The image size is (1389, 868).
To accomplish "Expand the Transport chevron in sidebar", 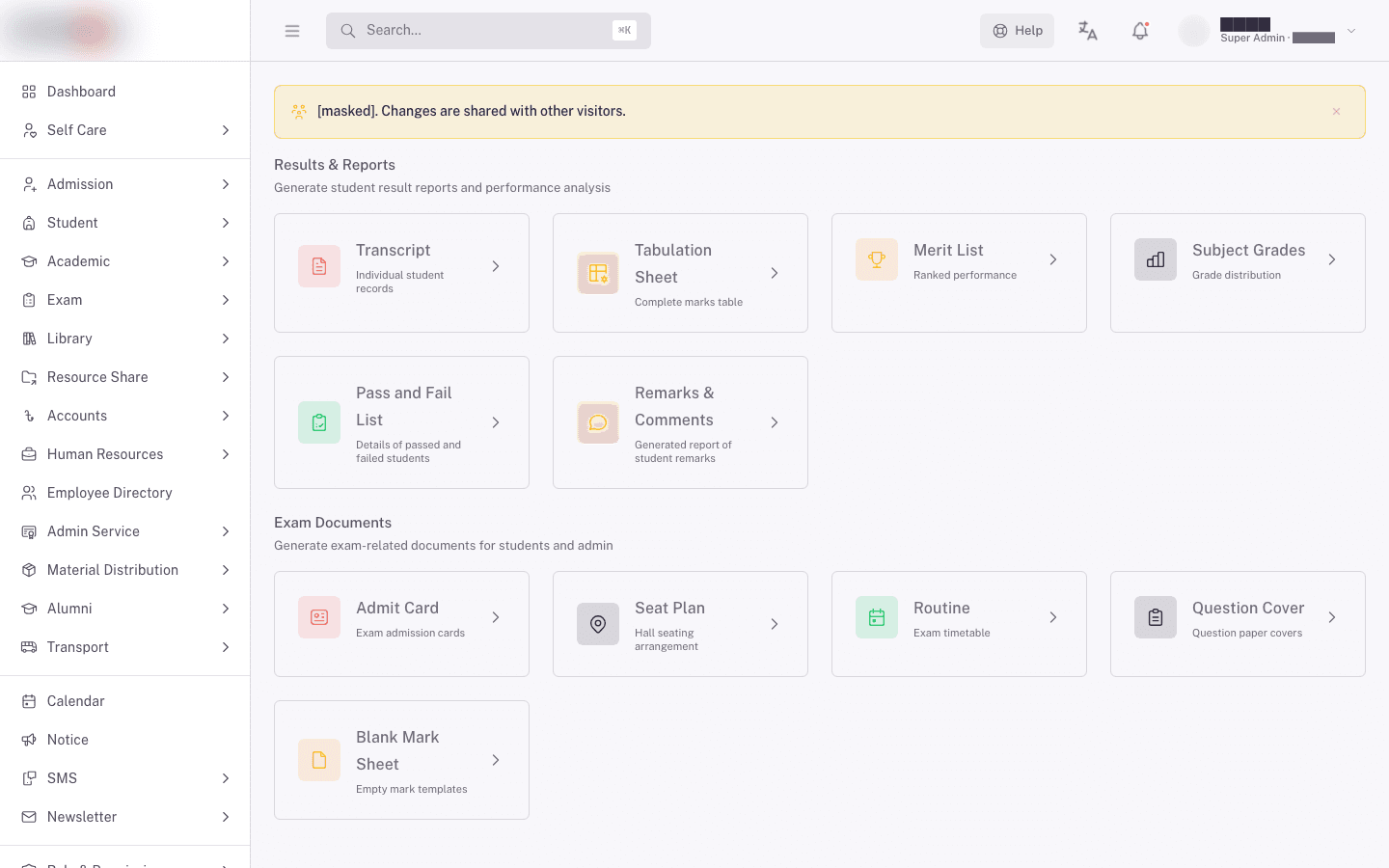I will point(226,647).
